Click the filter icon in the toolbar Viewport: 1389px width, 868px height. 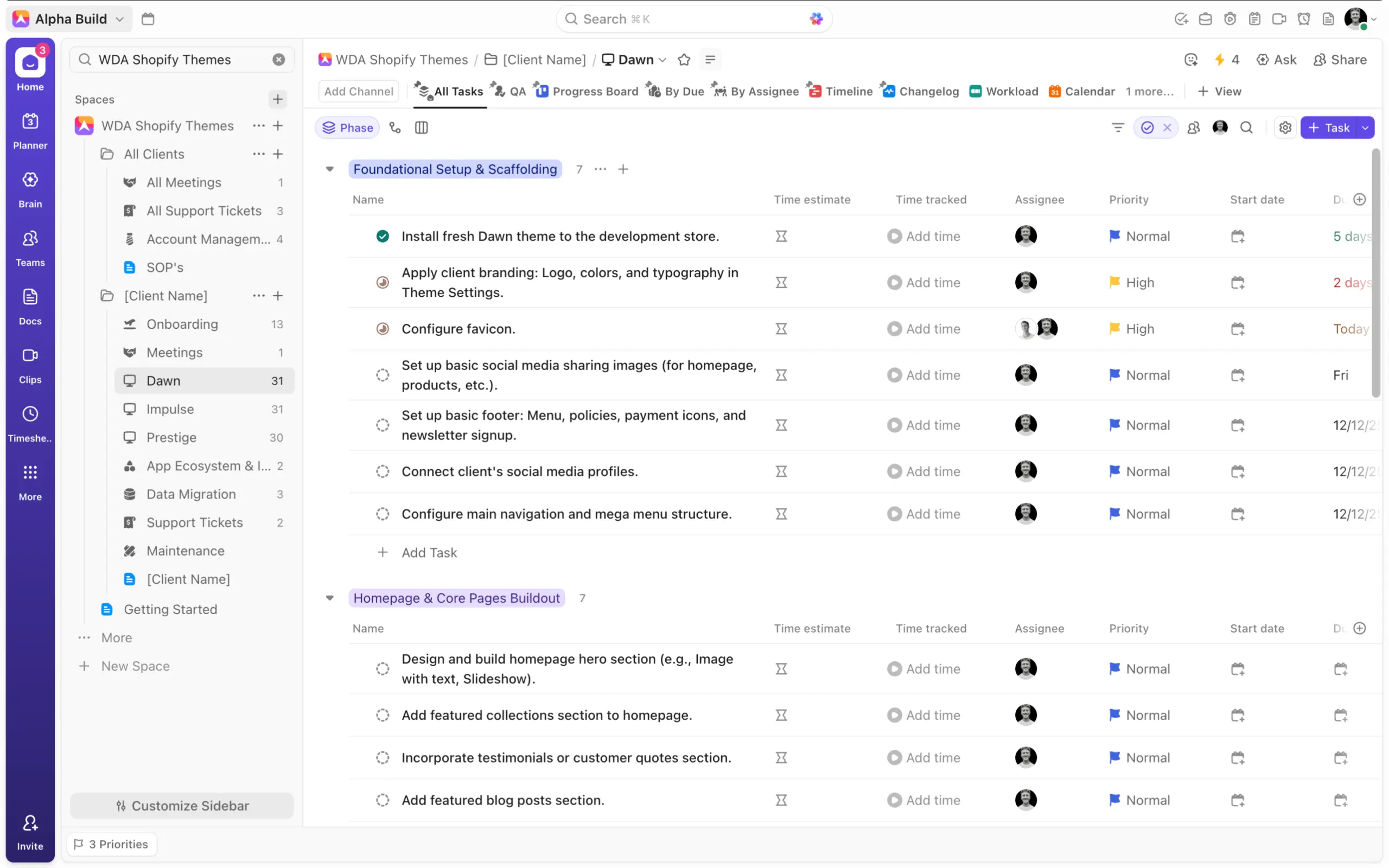(x=1118, y=127)
